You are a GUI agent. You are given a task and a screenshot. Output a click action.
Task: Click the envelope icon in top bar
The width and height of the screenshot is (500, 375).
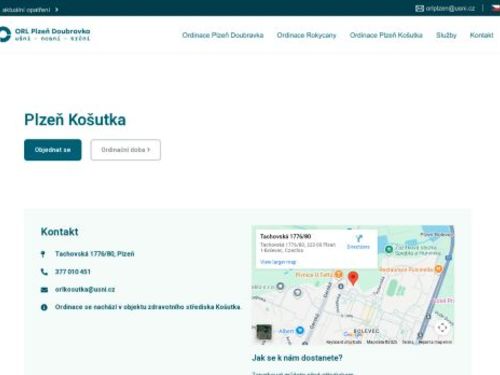(x=419, y=8)
